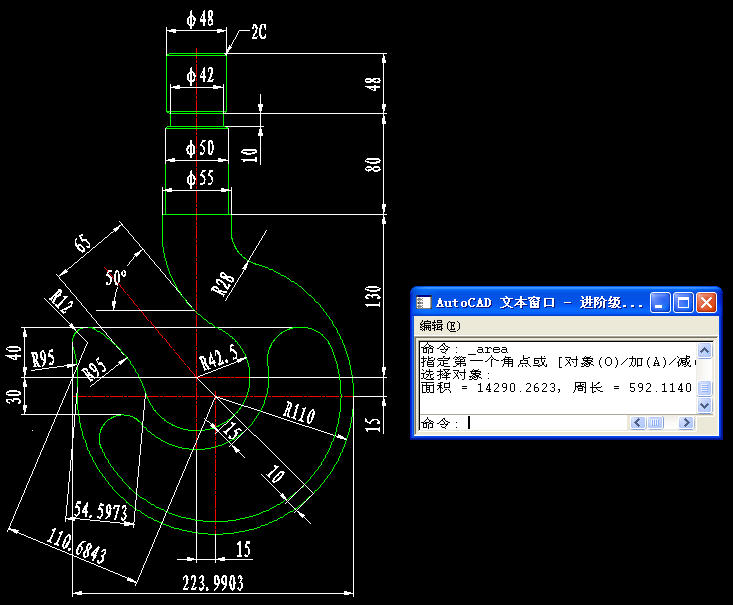Viewport: 733px width, 605px height.
Task: Select the 54.5973 dimension text
Action: (x=101, y=511)
